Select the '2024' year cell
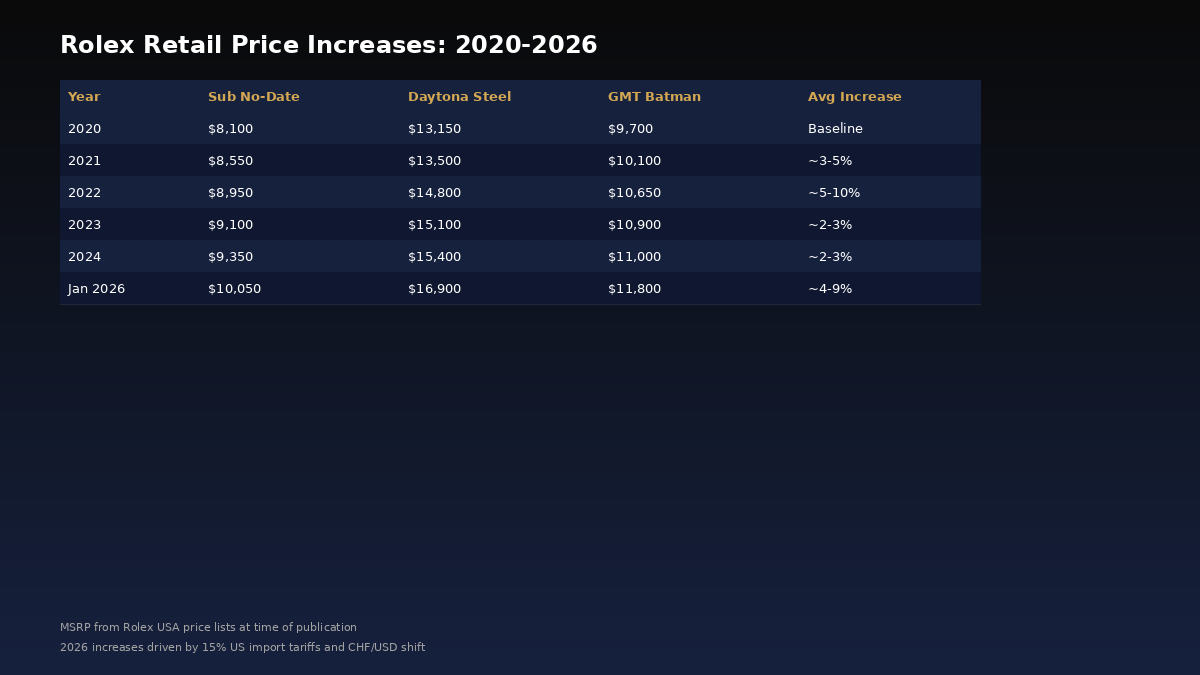This screenshot has height=675, width=1200. tap(84, 257)
